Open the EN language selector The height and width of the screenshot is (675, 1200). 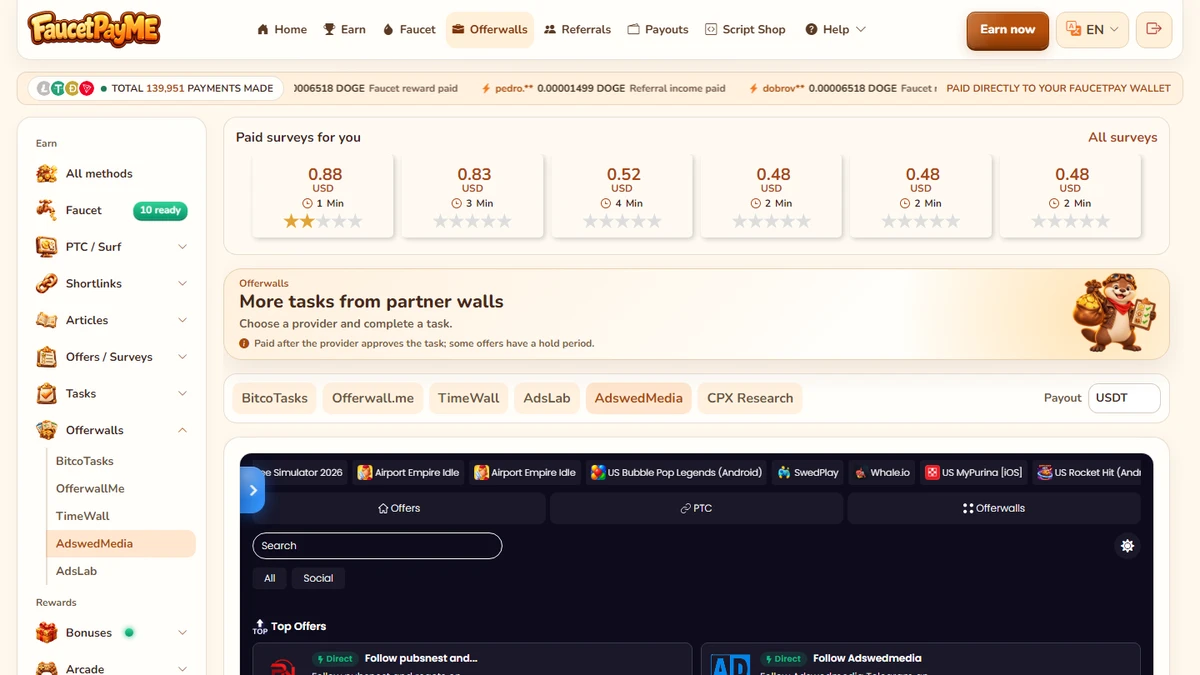pos(1093,30)
